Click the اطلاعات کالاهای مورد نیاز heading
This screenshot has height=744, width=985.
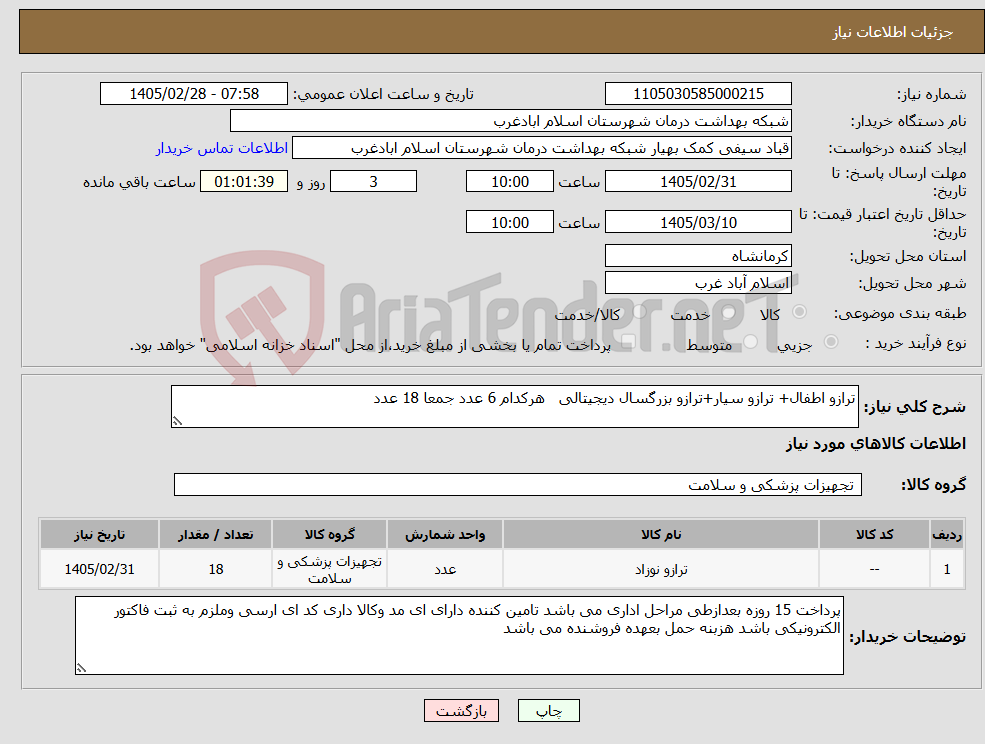[876, 444]
